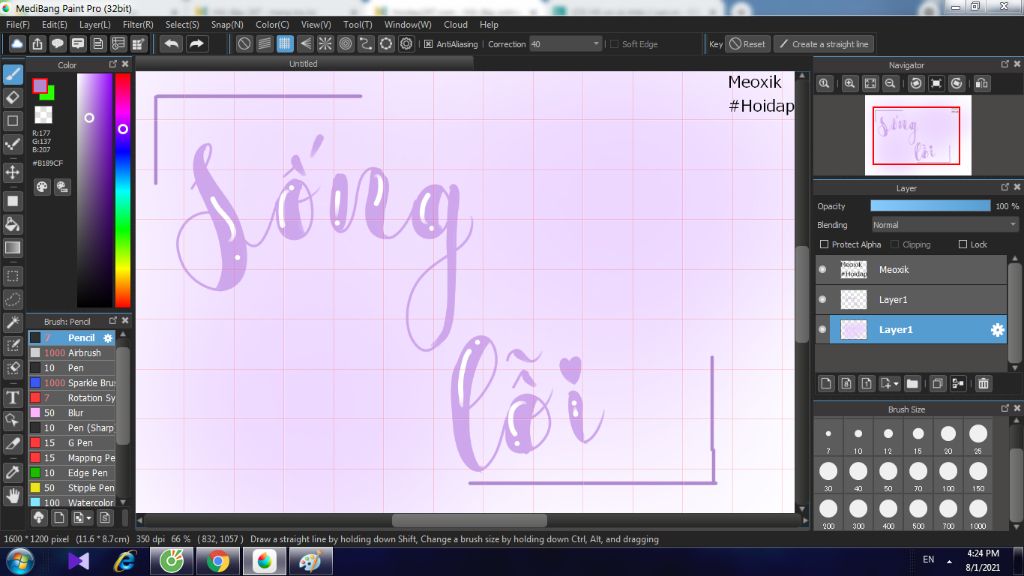The image size is (1024, 576).
Task: Select the Lasso tool
Action: (12, 299)
